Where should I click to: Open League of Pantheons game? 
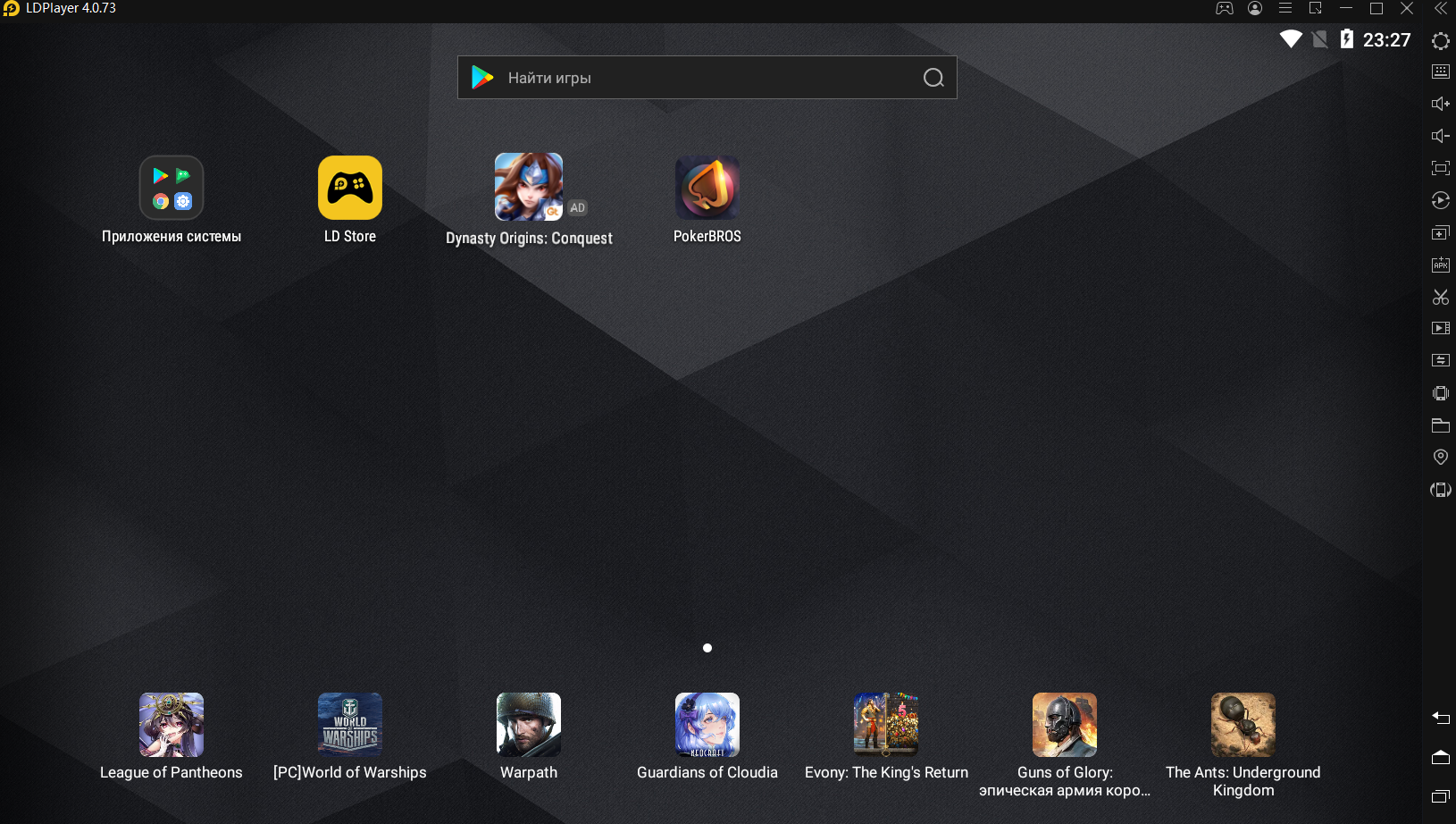point(172,725)
